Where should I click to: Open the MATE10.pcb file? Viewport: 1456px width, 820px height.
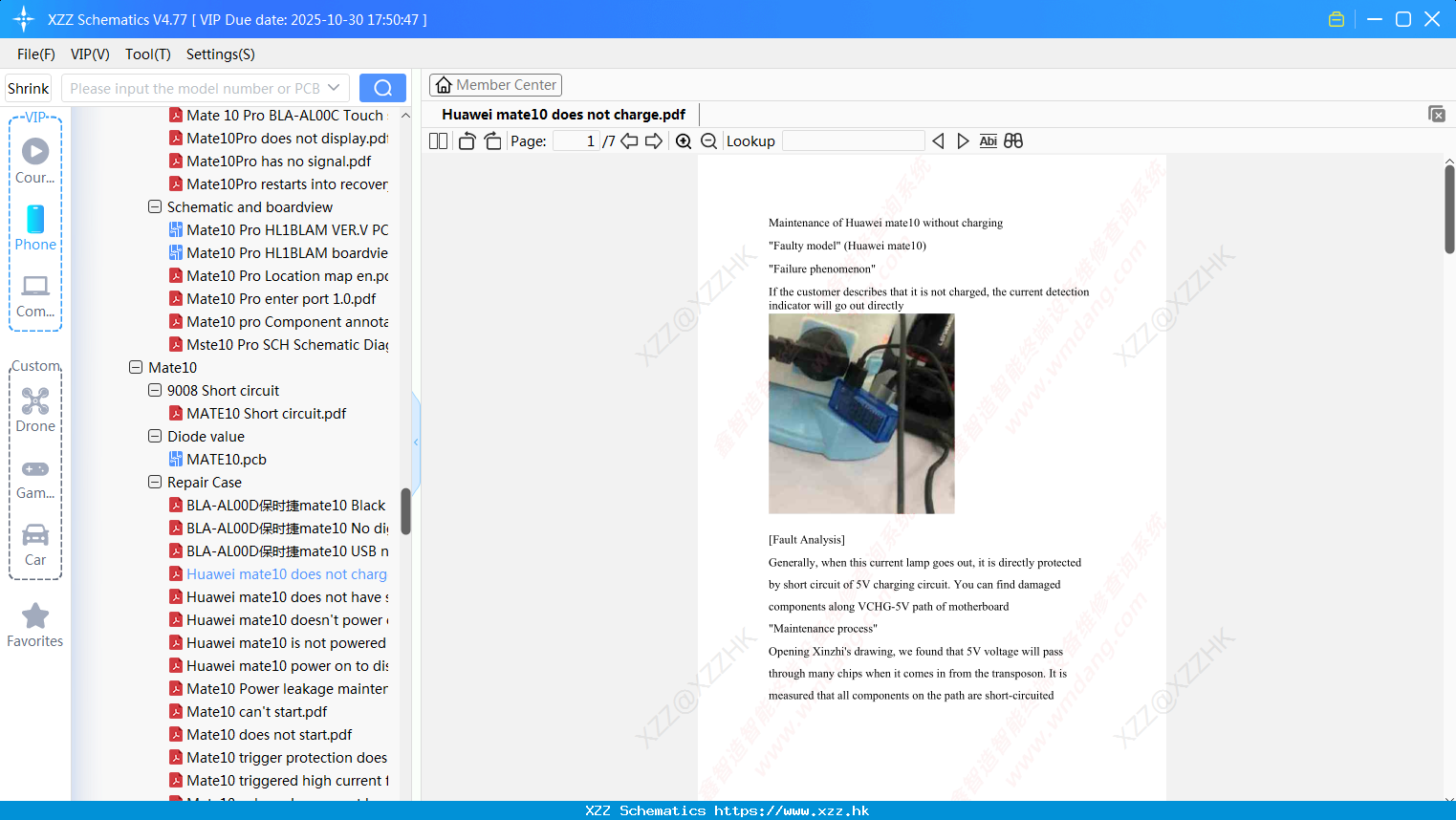[x=227, y=459]
